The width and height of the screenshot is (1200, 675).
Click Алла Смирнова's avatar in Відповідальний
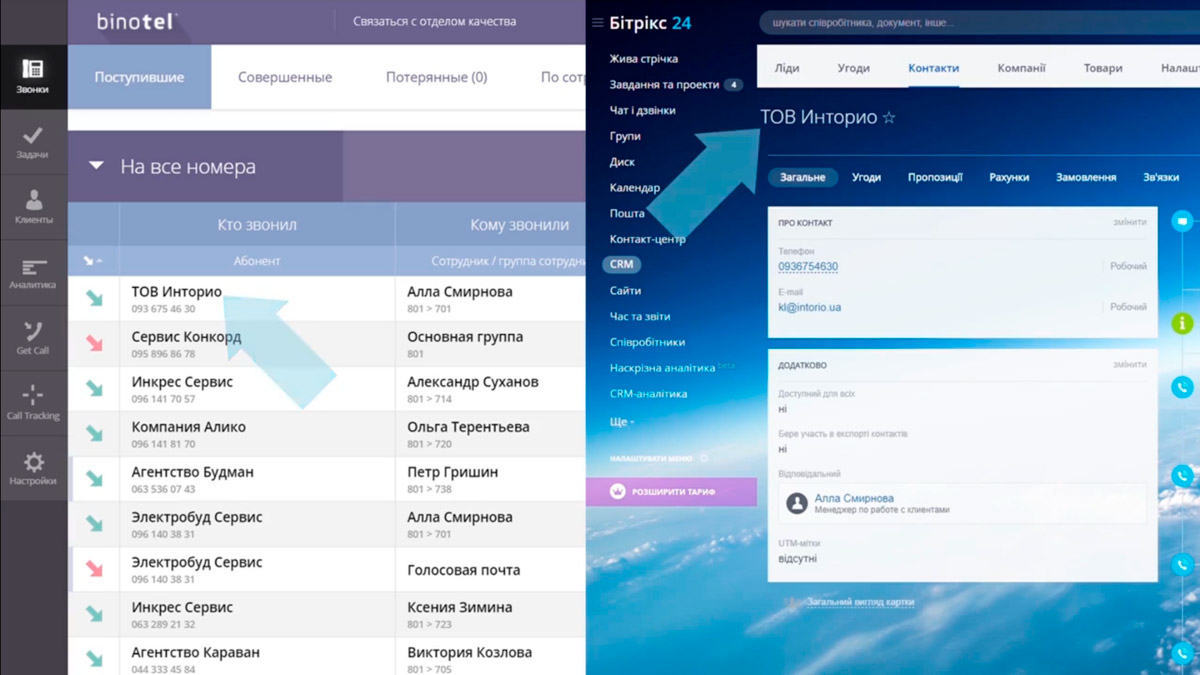pyautogui.click(x=797, y=503)
